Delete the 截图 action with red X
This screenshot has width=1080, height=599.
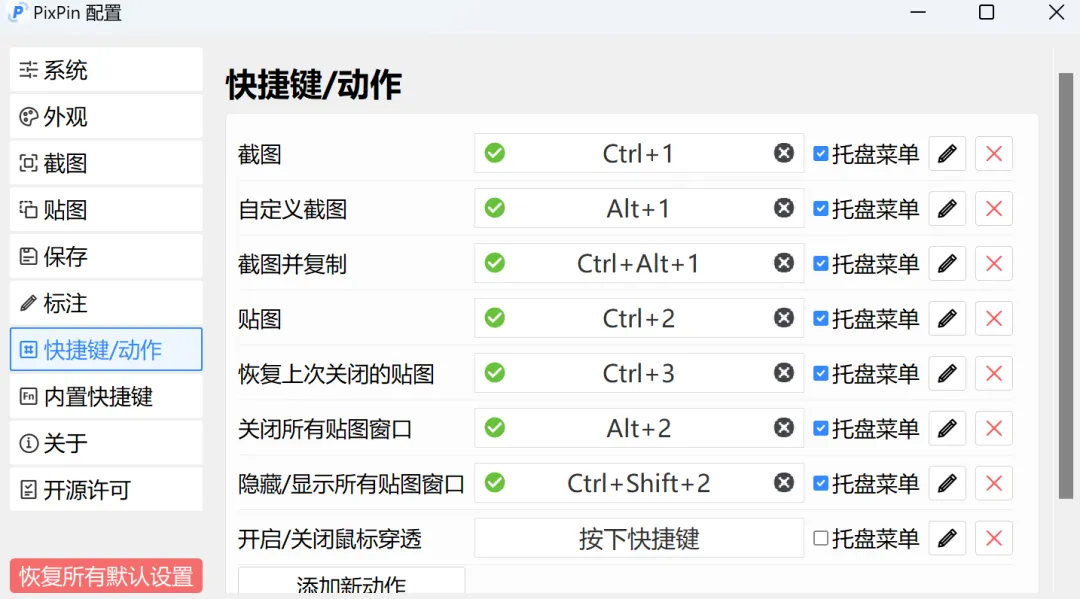(994, 154)
